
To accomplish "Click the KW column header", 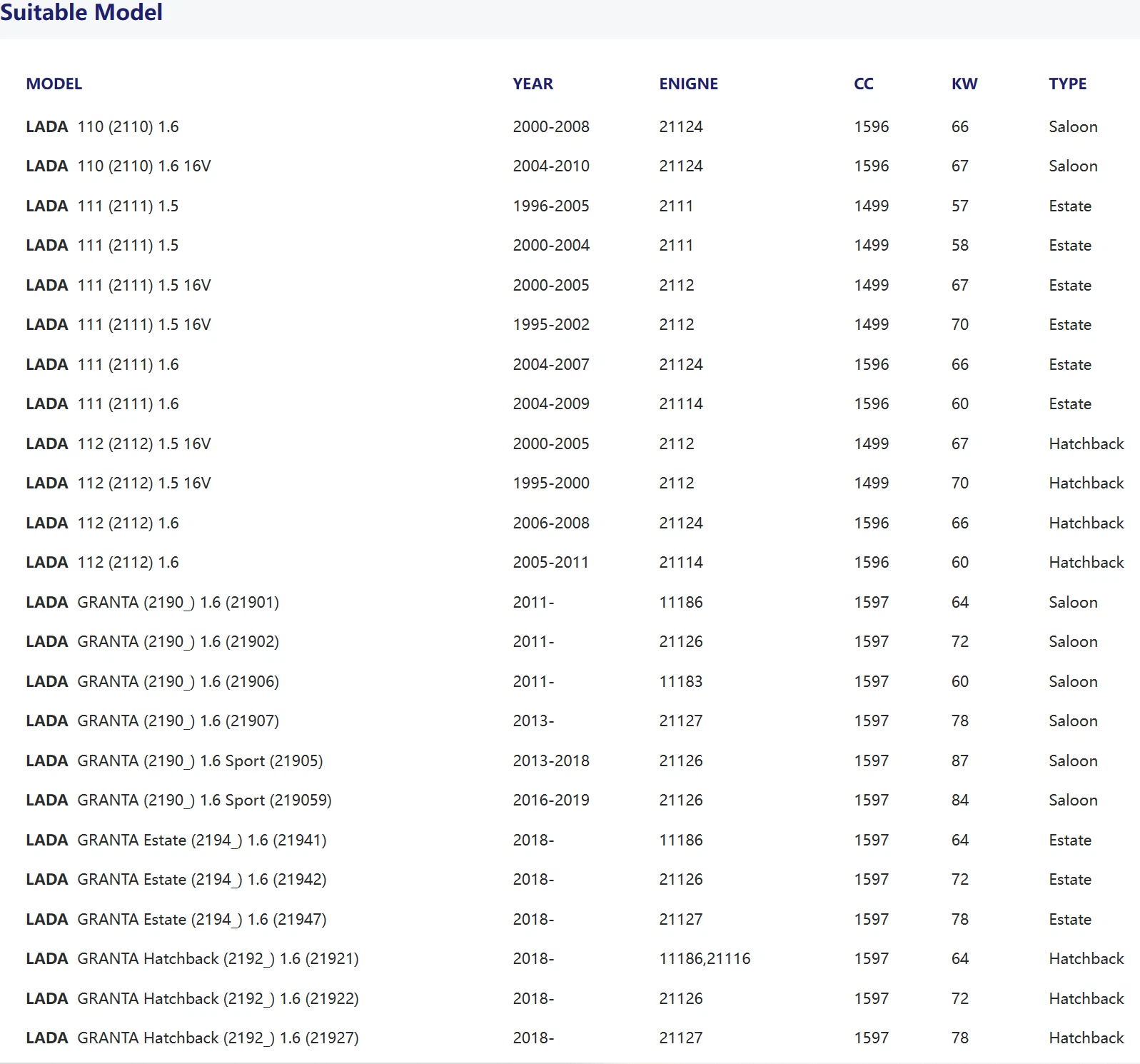I will click(x=964, y=84).
